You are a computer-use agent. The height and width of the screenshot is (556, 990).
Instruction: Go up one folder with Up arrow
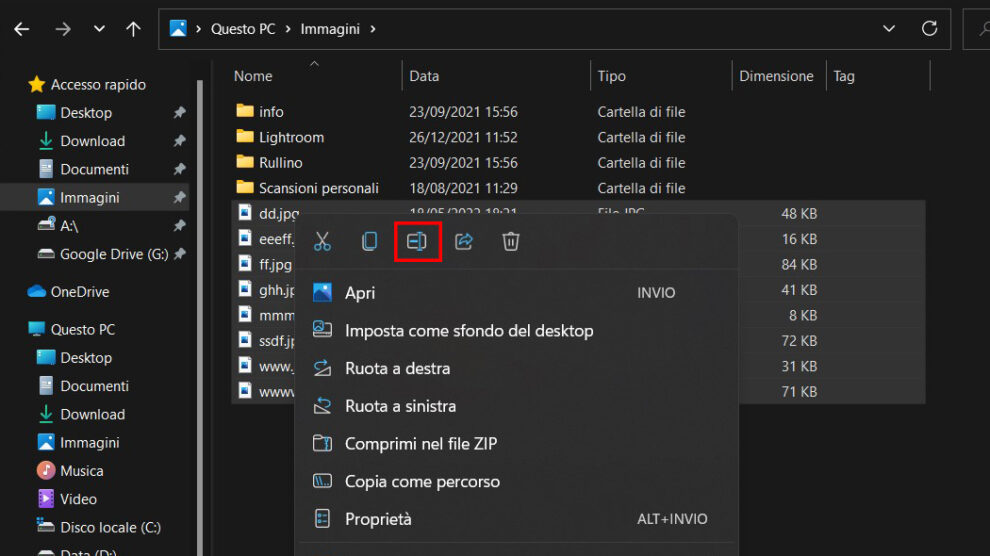pyautogui.click(x=133, y=29)
